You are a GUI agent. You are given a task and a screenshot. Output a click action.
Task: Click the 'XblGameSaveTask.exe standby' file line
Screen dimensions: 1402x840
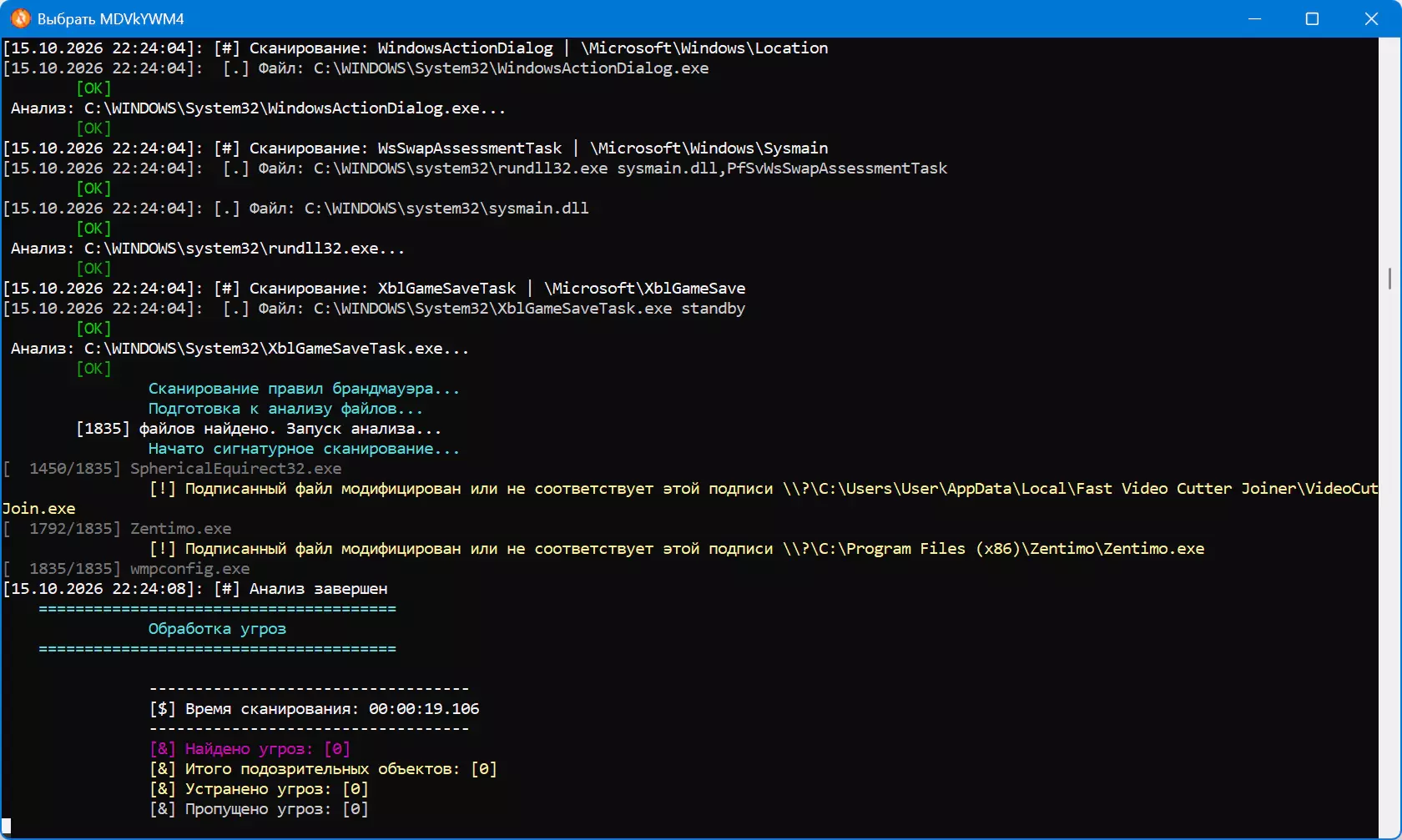point(374,309)
